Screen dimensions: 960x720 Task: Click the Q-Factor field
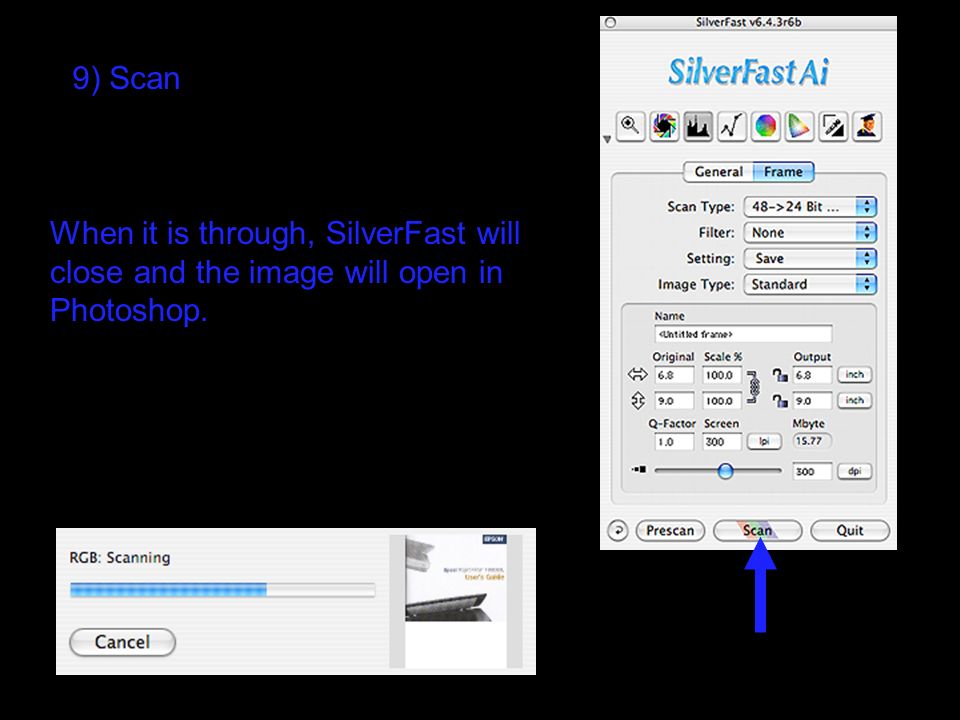674,441
